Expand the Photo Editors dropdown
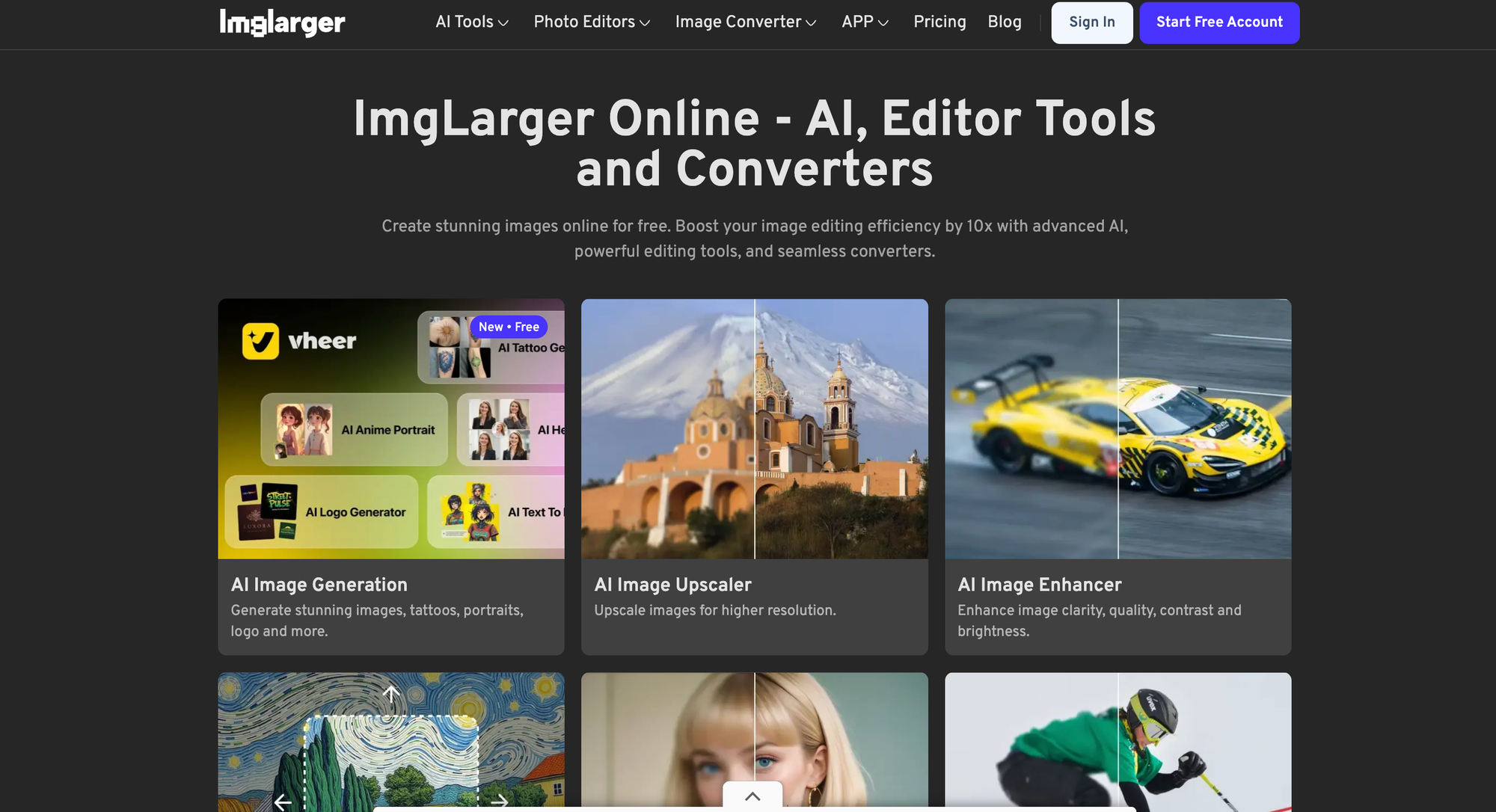The image size is (1496, 812). coord(592,22)
